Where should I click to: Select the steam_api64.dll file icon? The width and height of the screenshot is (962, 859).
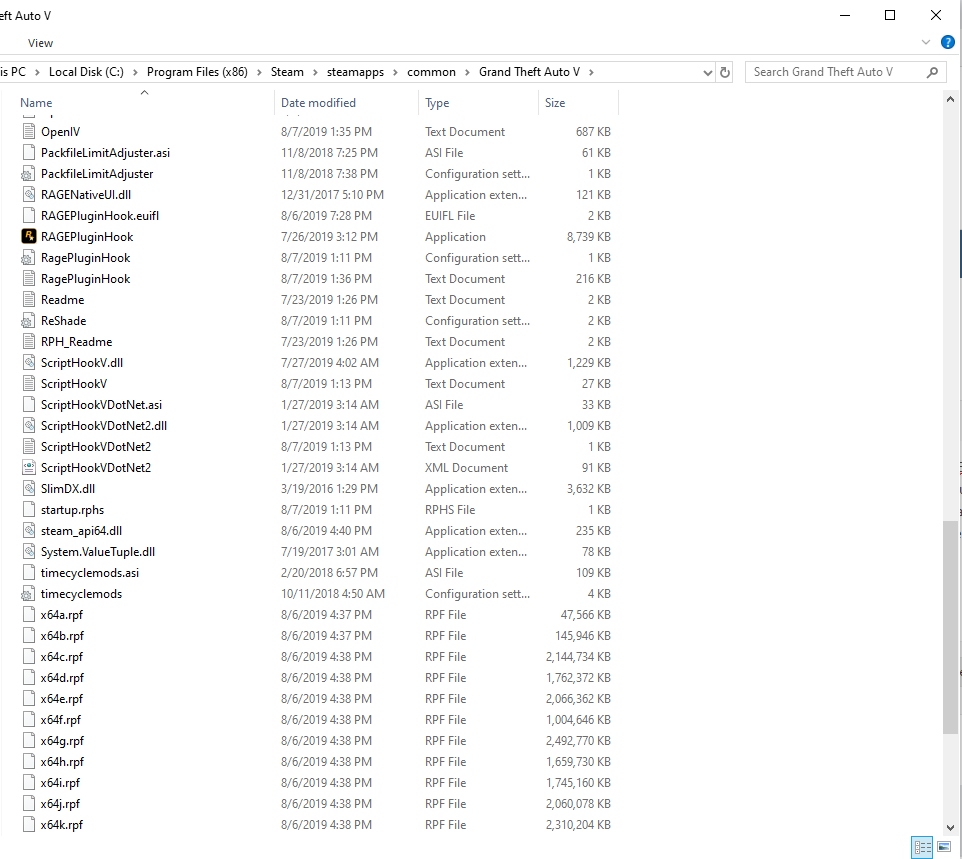click(x=28, y=531)
